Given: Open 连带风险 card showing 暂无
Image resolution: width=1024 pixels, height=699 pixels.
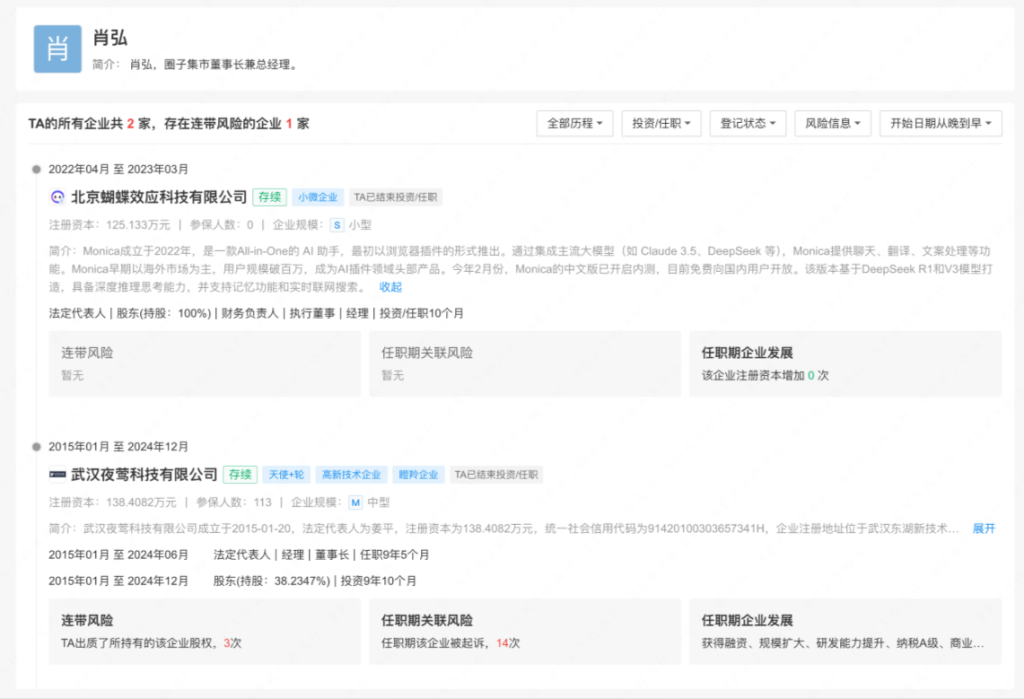Looking at the screenshot, I should click(204, 364).
